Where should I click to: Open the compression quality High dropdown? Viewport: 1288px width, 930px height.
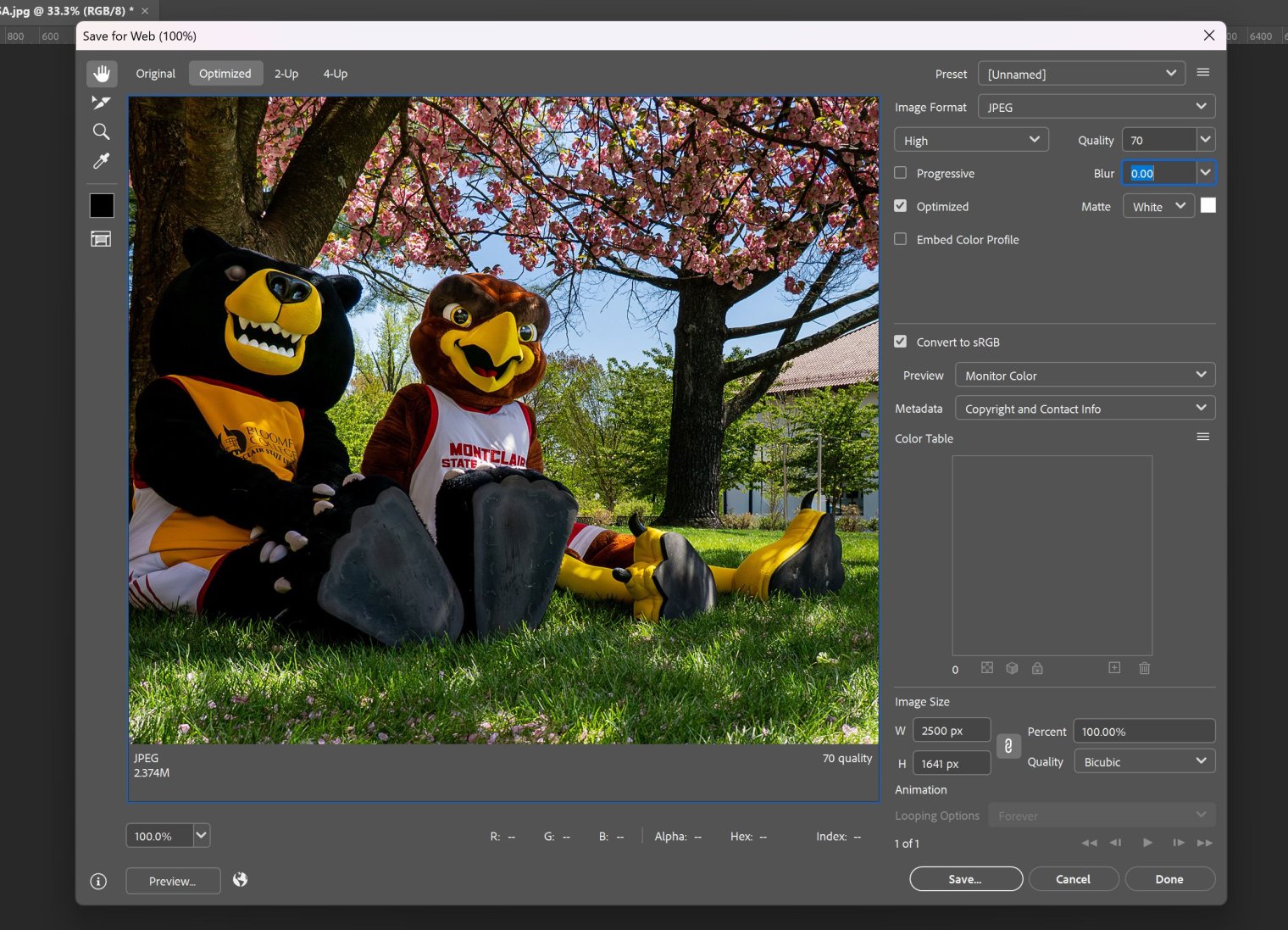click(971, 140)
